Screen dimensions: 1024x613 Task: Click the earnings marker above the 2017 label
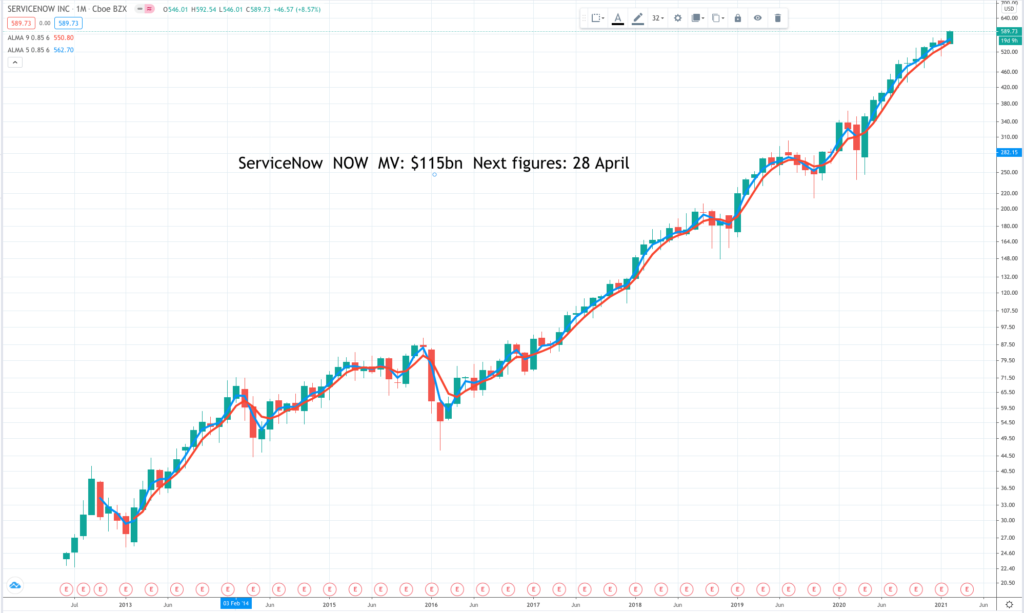tap(534, 589)
